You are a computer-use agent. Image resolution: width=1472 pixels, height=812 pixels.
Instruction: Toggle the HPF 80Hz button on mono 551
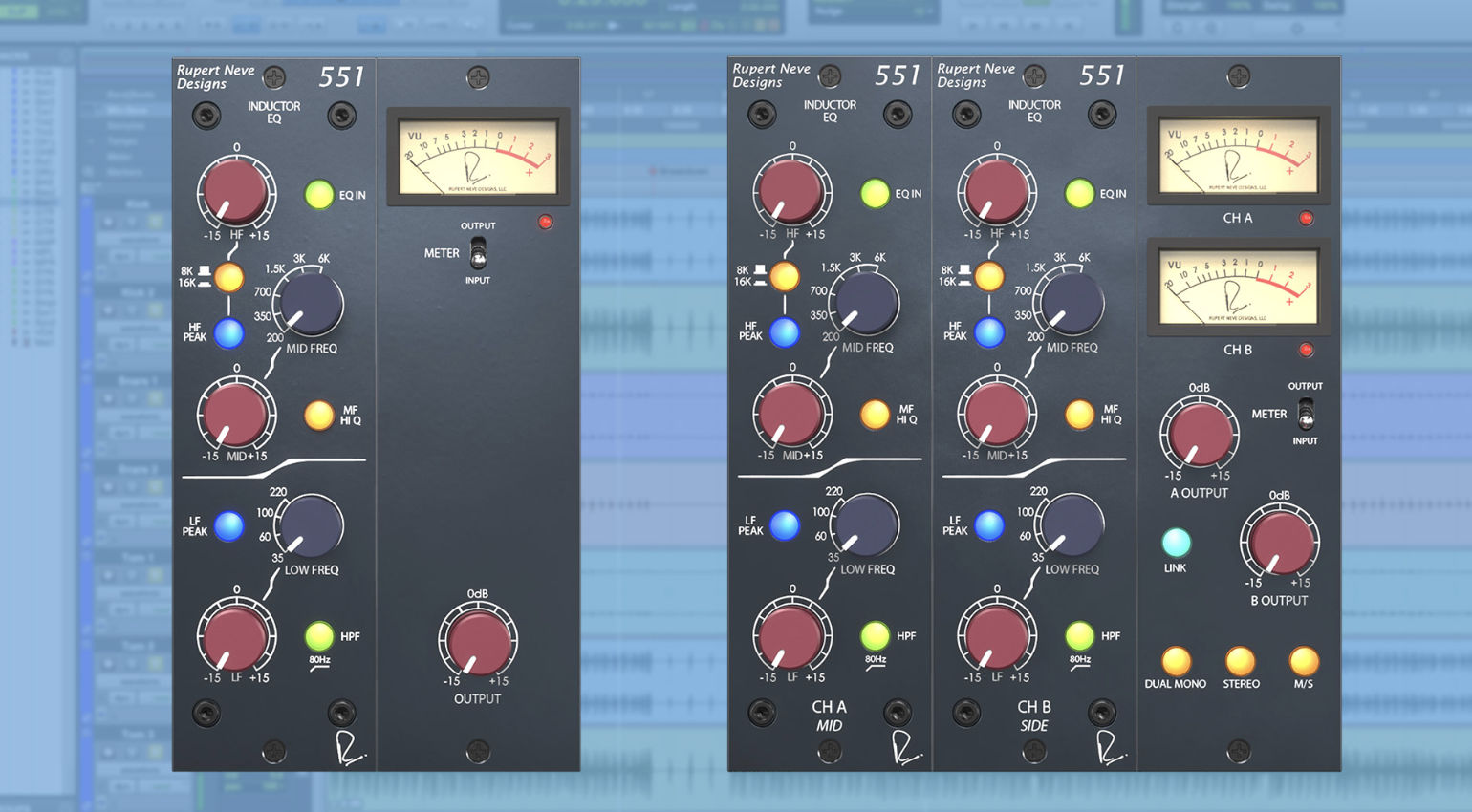[x=319, y=636]
